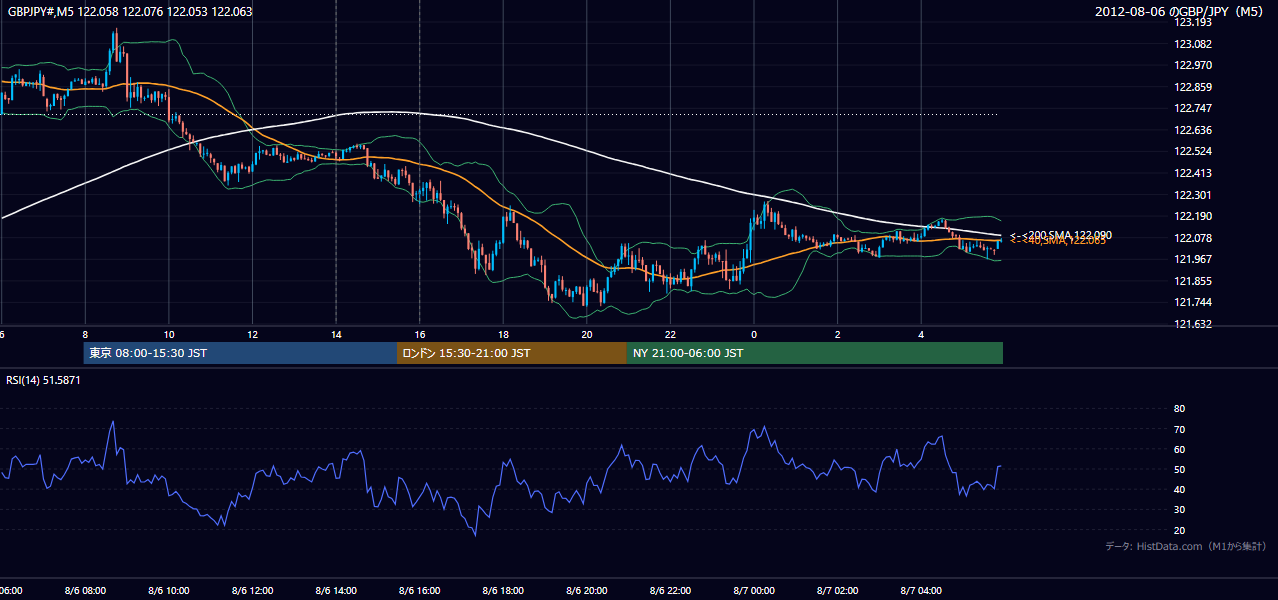The width and height of the screenshot is (1278, 600).
Task: Click the 8/6 16:00 date label
Action: tap(420, 591)
